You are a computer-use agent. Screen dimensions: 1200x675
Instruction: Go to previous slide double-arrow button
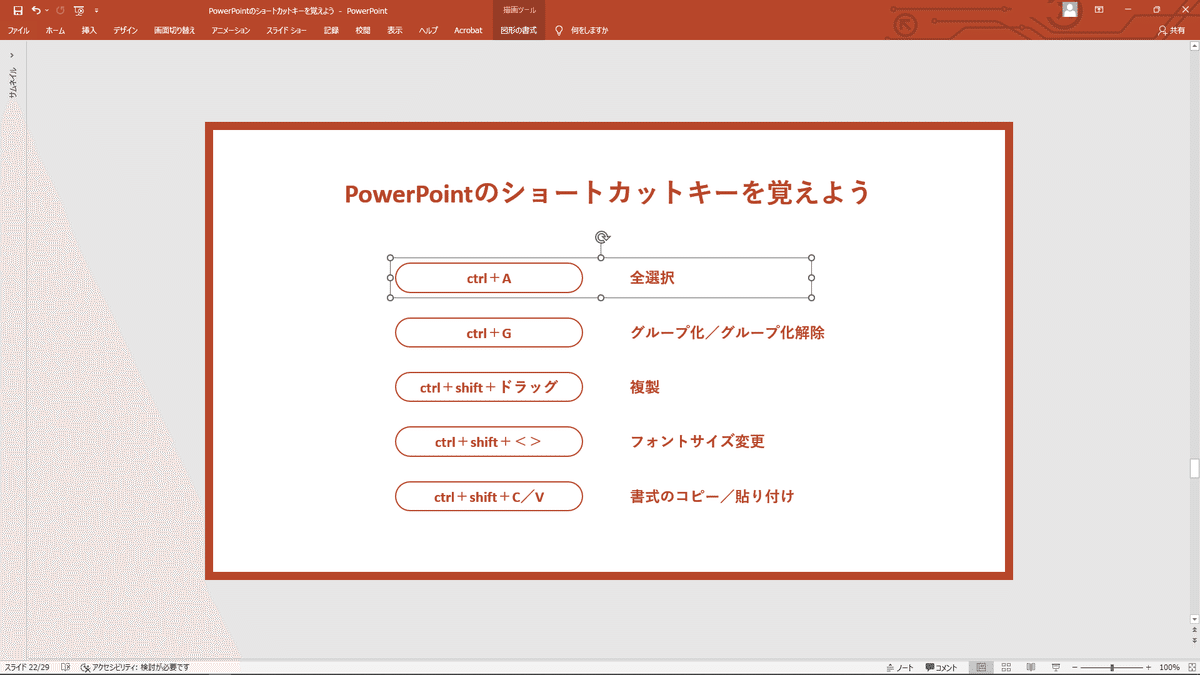click(x=1194, y=630)
